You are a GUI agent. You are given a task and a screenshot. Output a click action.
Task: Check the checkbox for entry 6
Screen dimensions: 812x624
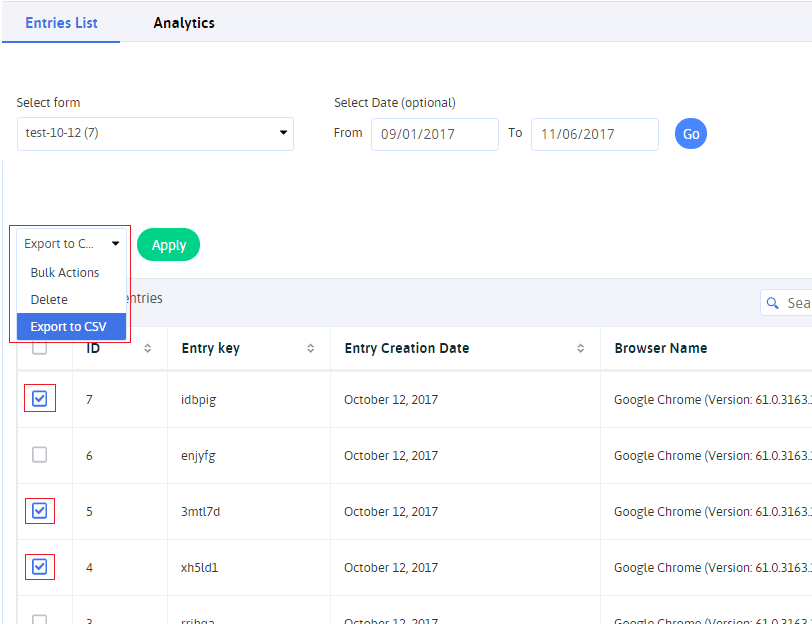pos(40,455)
